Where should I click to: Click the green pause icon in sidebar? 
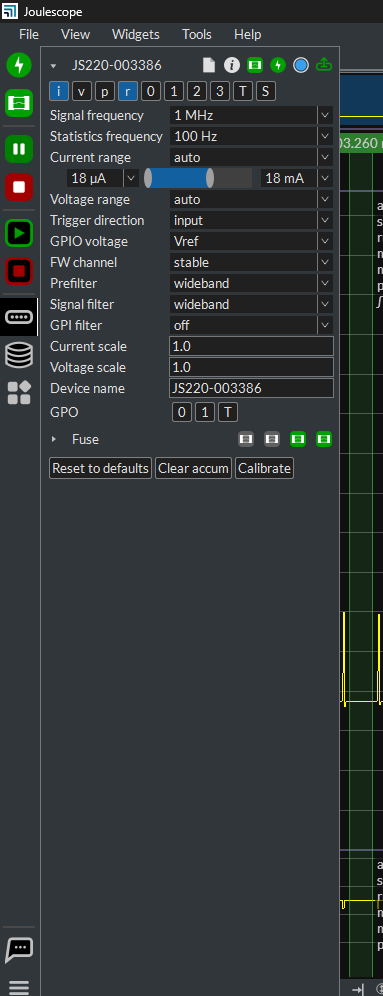19,150
